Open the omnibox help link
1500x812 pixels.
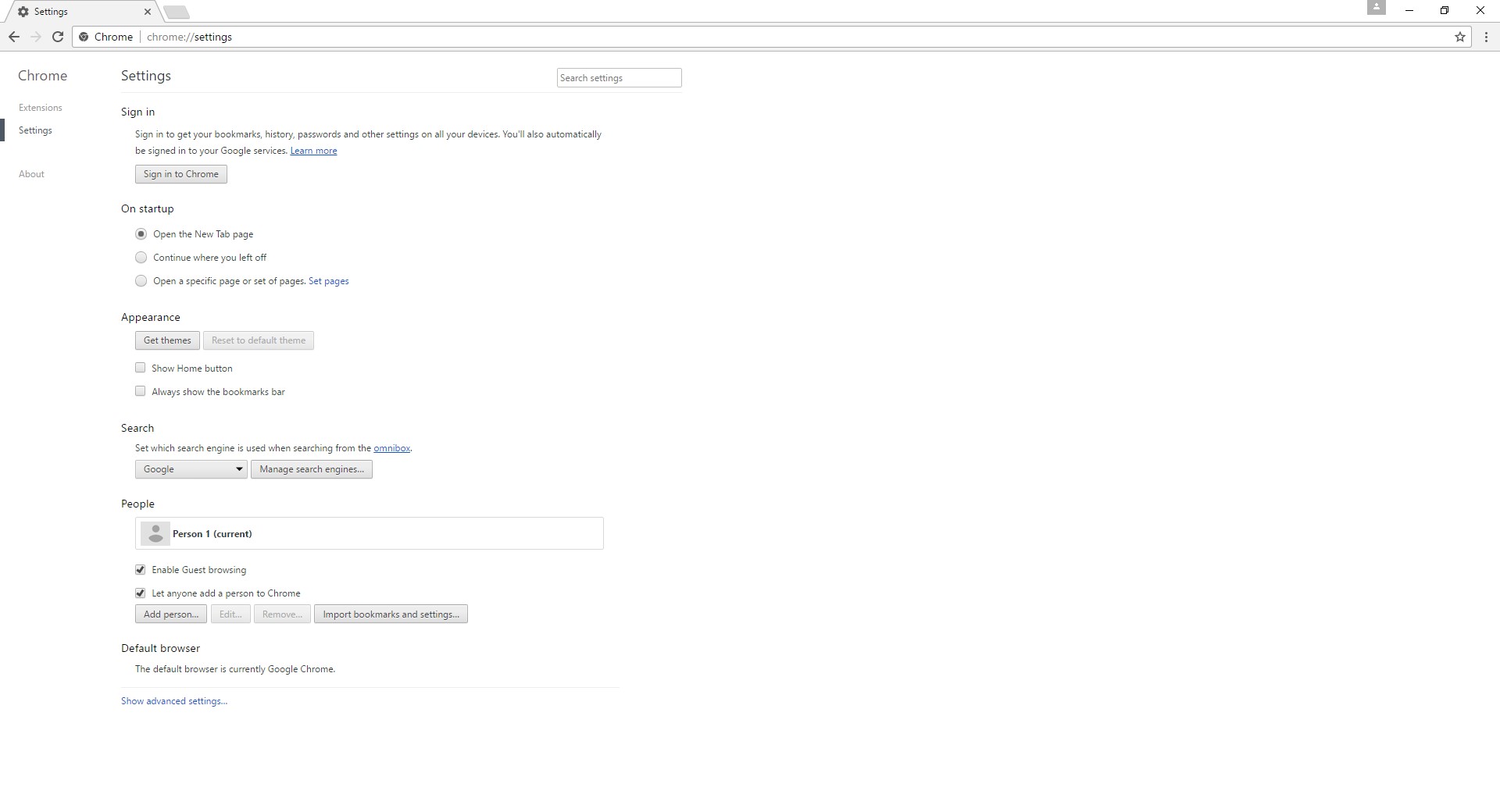[x=391, y=448]
